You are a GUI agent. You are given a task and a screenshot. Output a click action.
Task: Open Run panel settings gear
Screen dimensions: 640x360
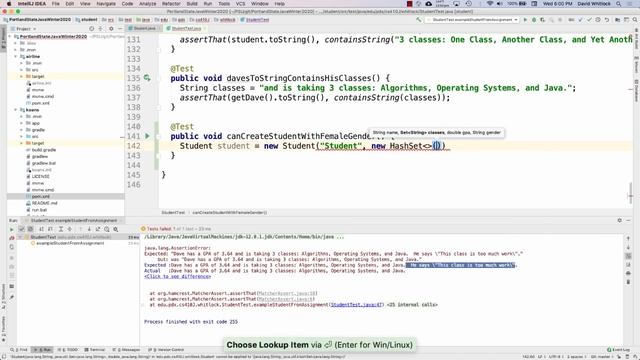(x=620, y=220)
